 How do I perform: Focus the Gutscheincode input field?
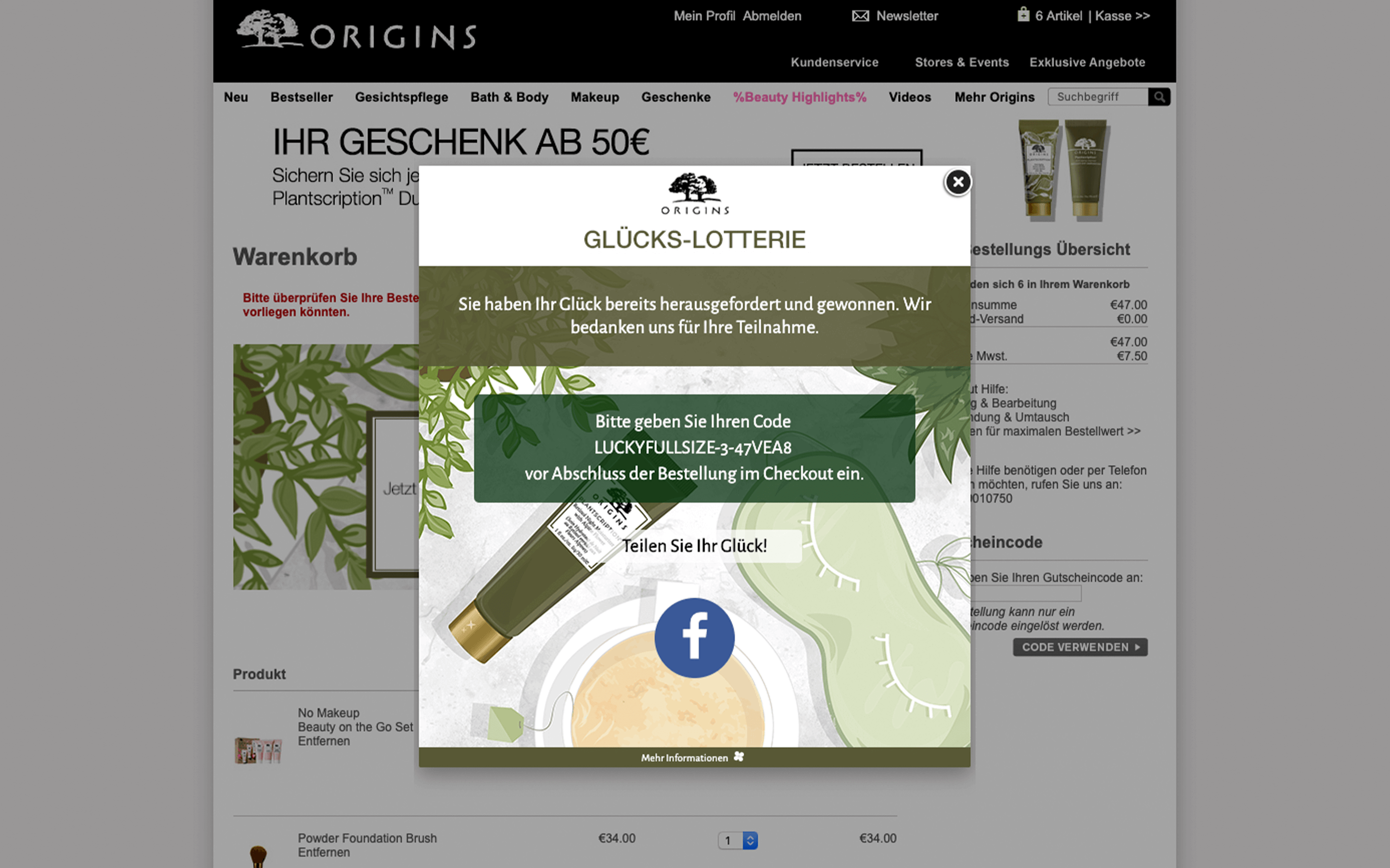click(x=1026, y=593)
